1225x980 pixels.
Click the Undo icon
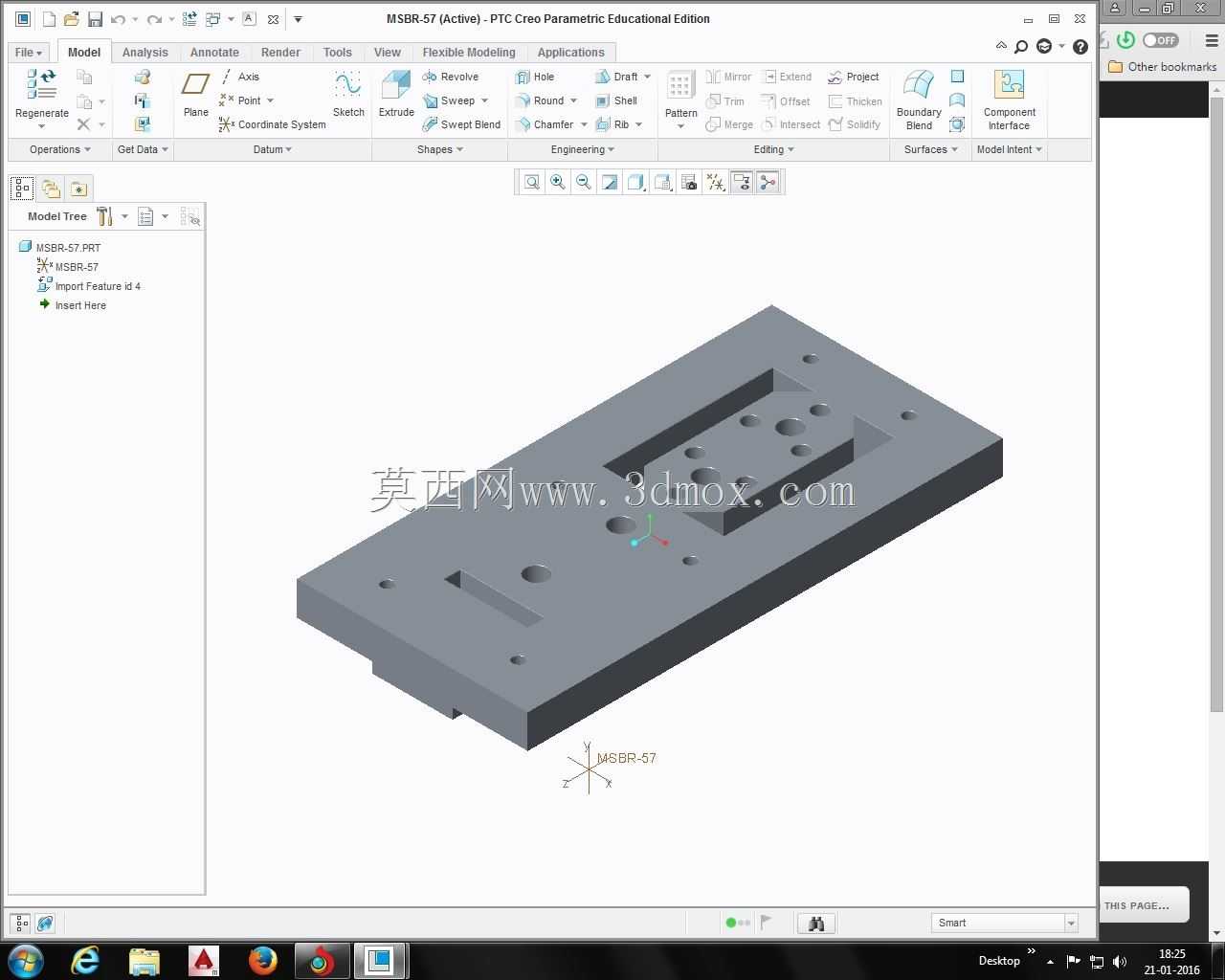(x=118, y=19)
